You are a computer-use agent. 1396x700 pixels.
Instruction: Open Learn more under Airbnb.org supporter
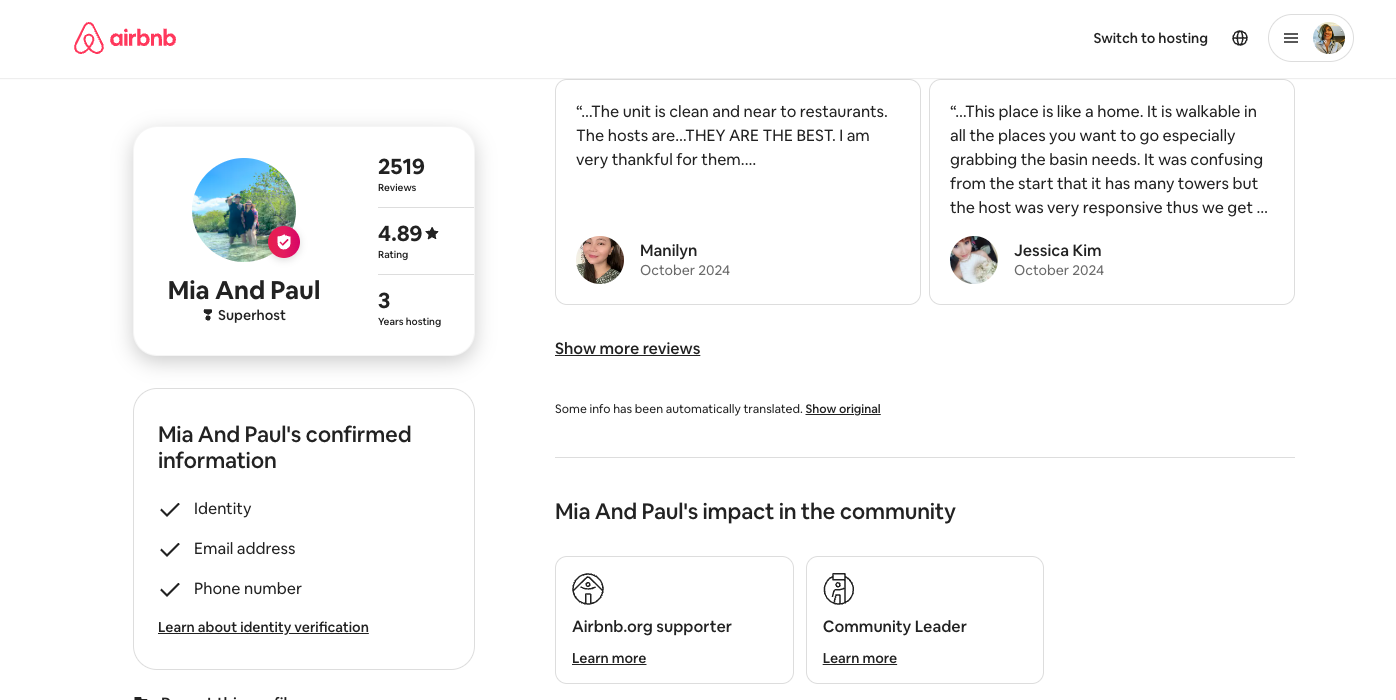[x=609, y=658]
